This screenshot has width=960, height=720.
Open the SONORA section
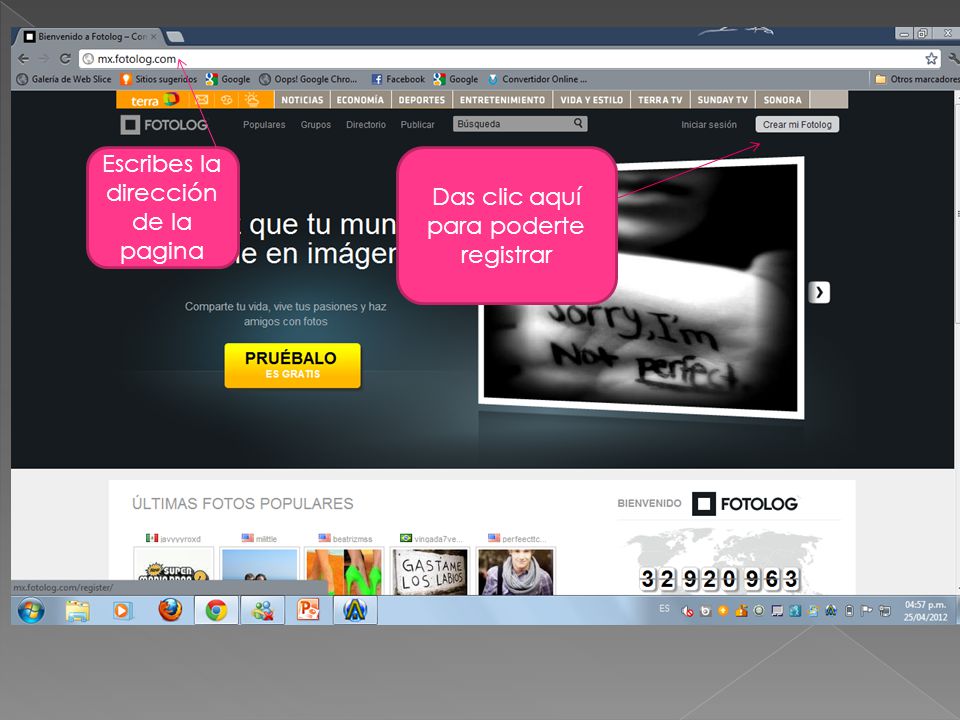click(x=782, y=100)
